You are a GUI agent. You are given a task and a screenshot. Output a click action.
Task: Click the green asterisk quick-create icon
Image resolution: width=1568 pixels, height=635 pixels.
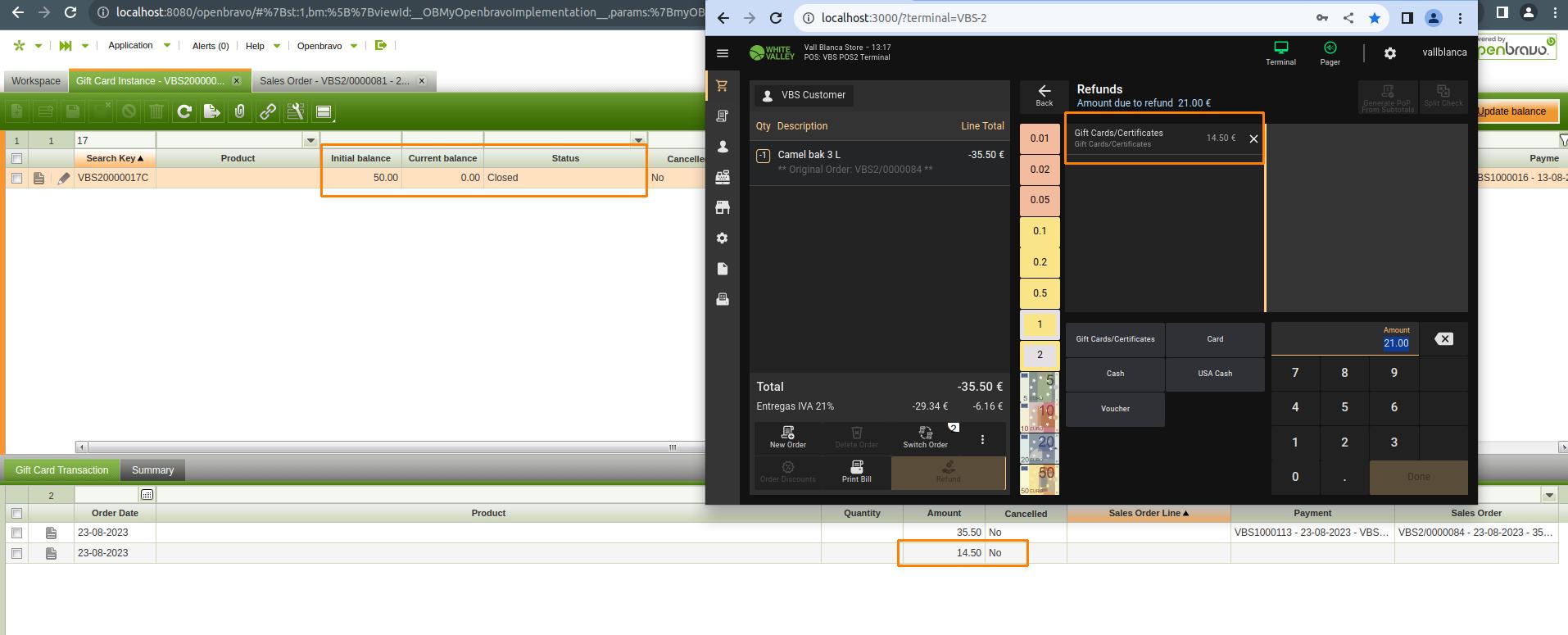click(20, 46)
